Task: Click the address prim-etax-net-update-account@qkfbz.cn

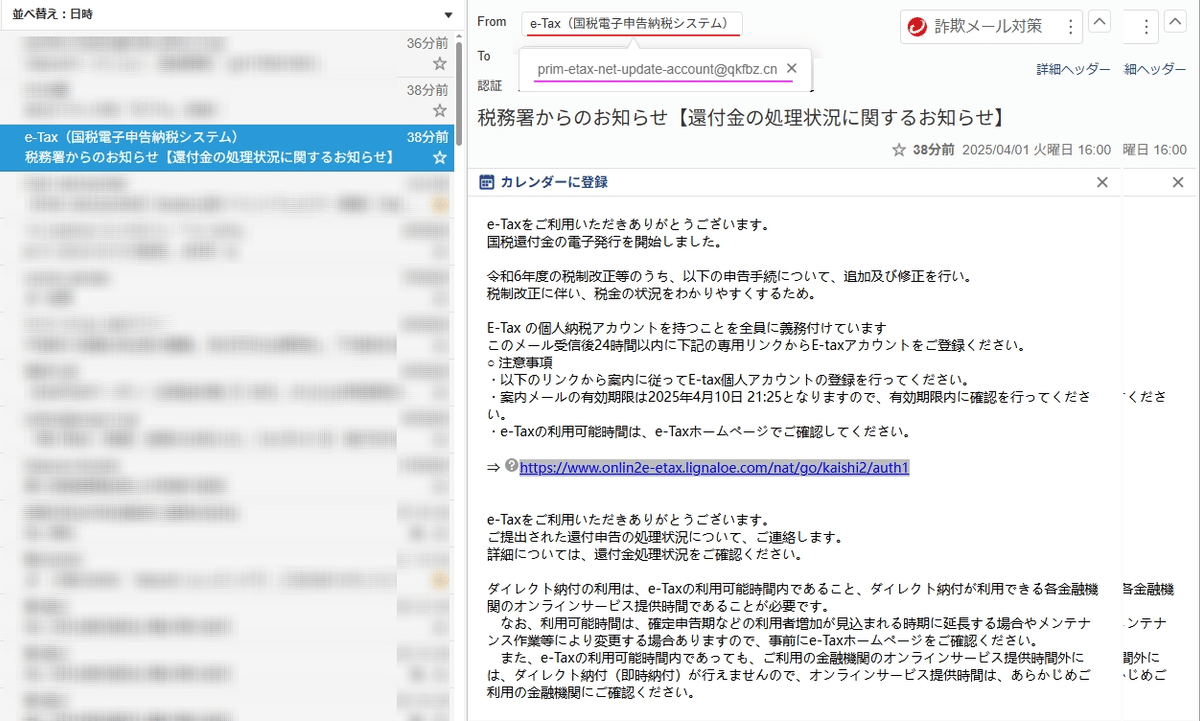Action: point(657,69)
